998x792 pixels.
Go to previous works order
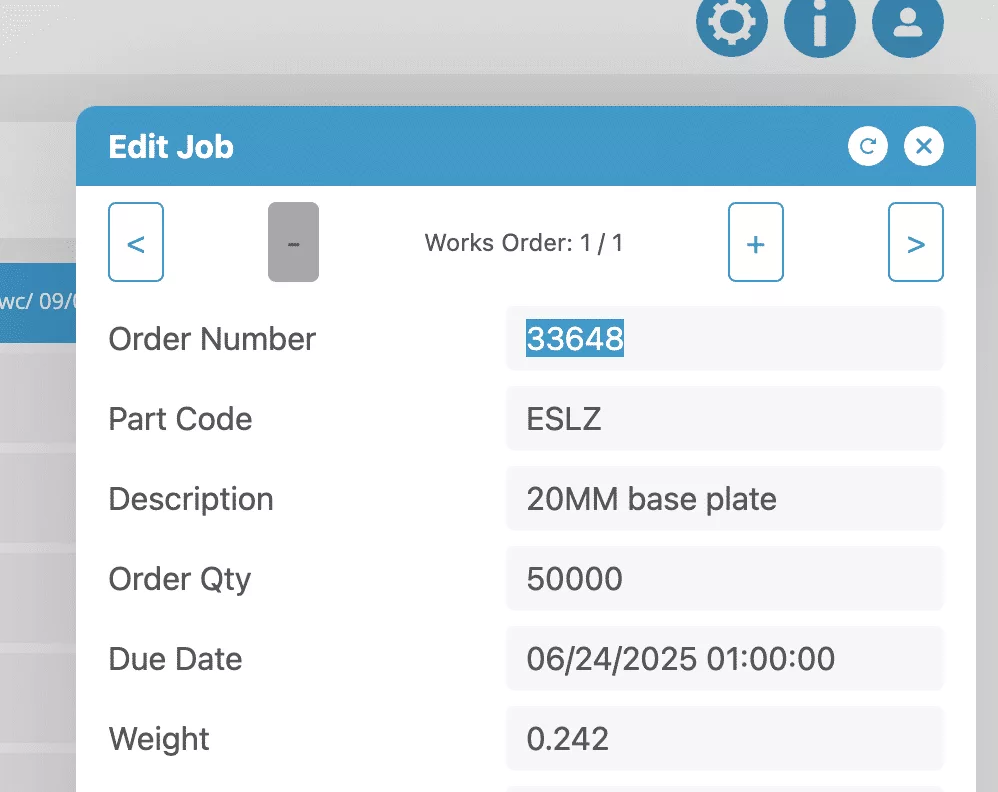(136, 242)
